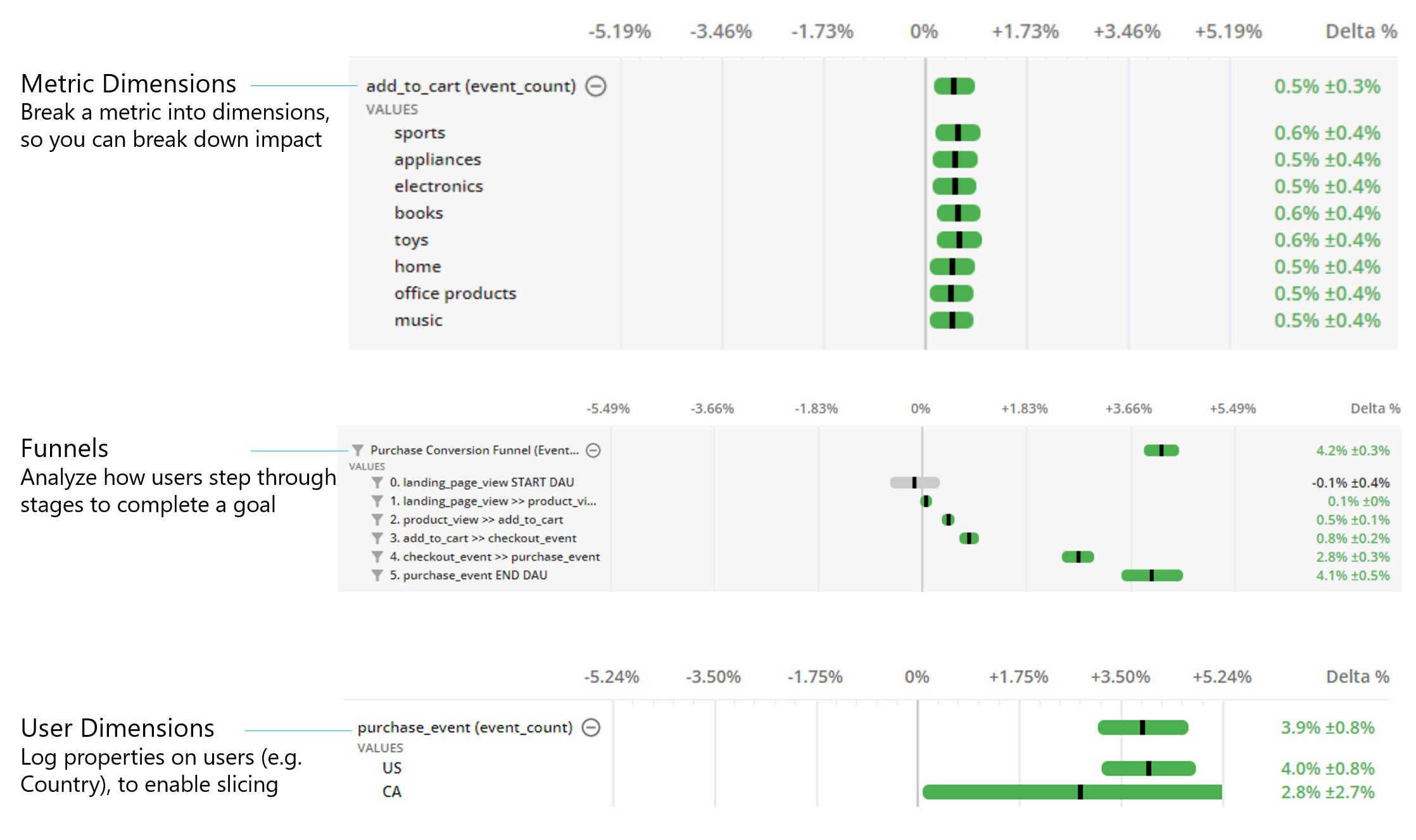Click the filter icon on purchase_event END DAU step
The image size is (1416, 840).
point(376,575)
